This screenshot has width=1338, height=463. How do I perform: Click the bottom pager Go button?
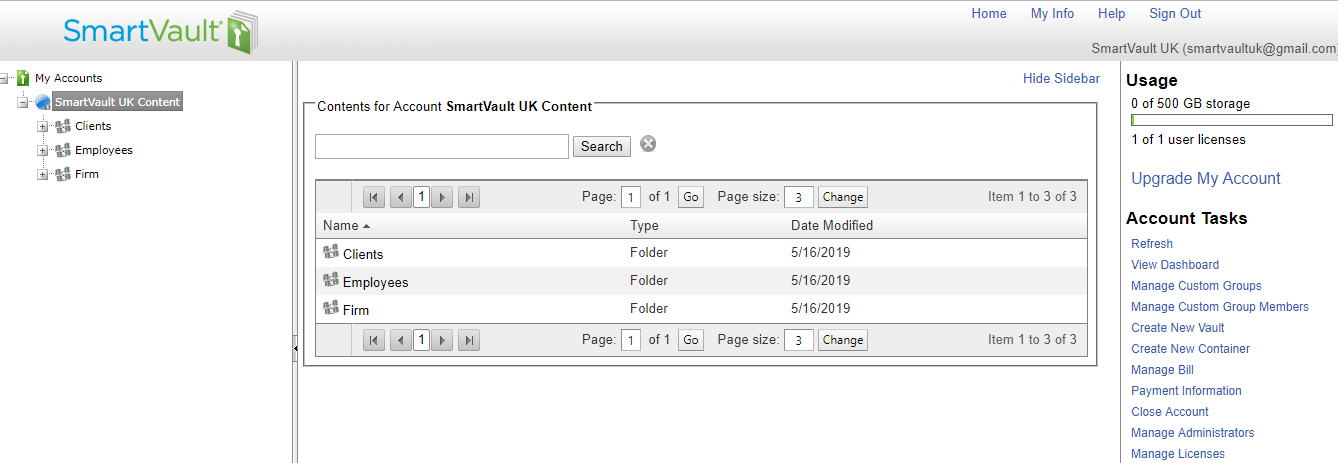(691, 340)
